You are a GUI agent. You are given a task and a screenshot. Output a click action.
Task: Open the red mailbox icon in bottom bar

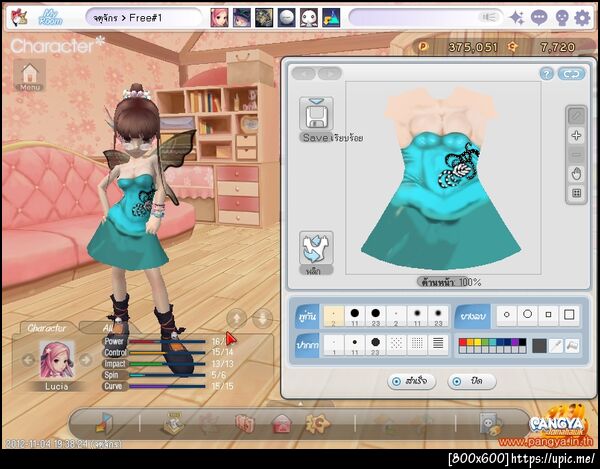point(282,424)
